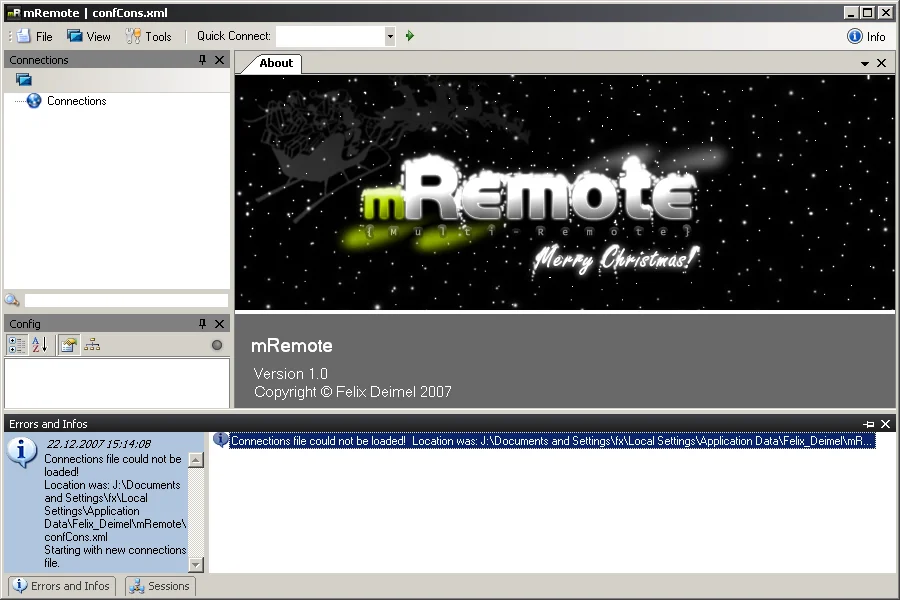Pin the Config panel
Viewport: 900px width, 600px height.
coord(202,324)
